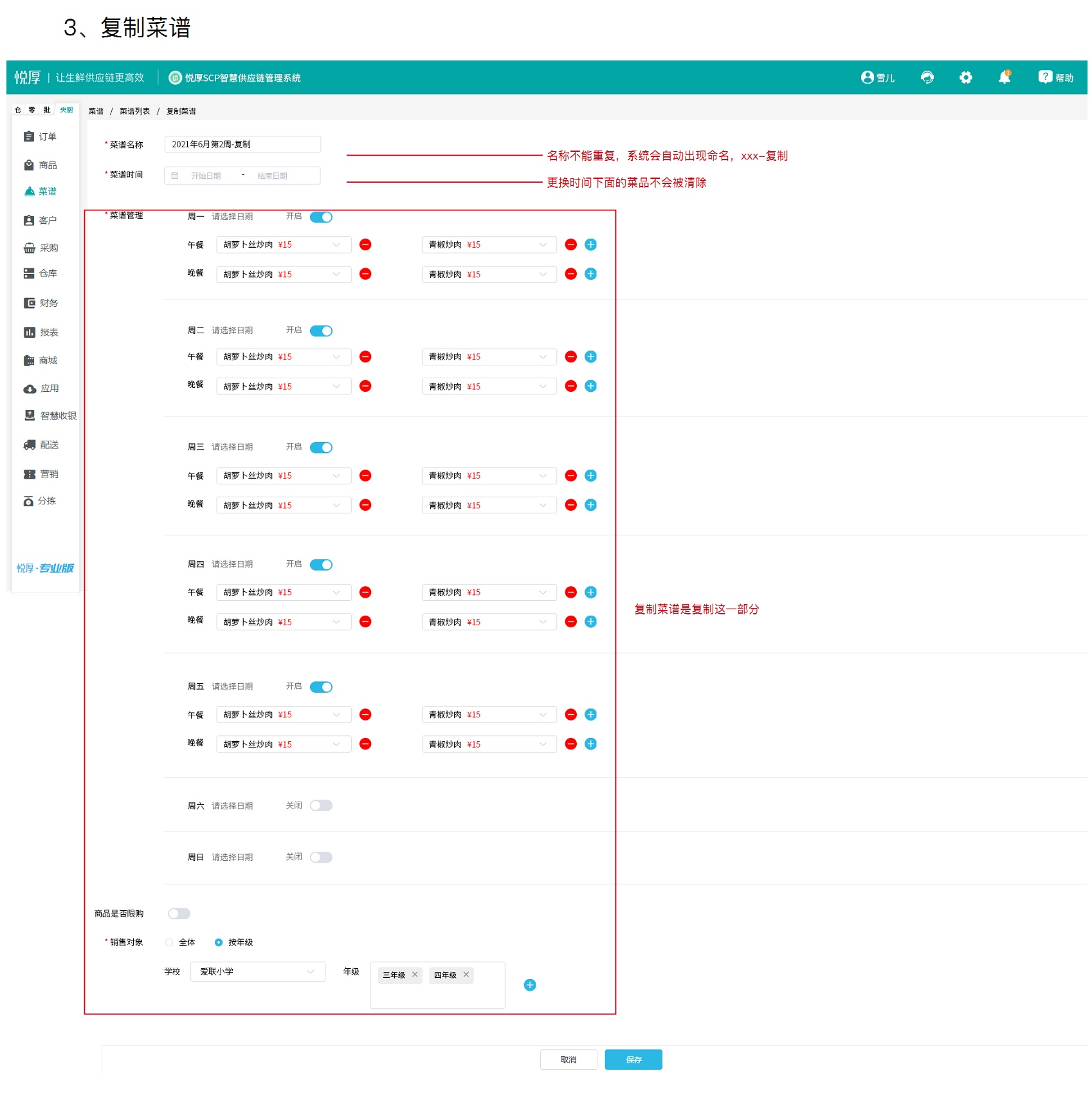Remove 周三 晚餐 青椒炒肉 dish with red minus
Image resolution: width=1092 pixels, height=1093 pixels.
click(570, 505)
